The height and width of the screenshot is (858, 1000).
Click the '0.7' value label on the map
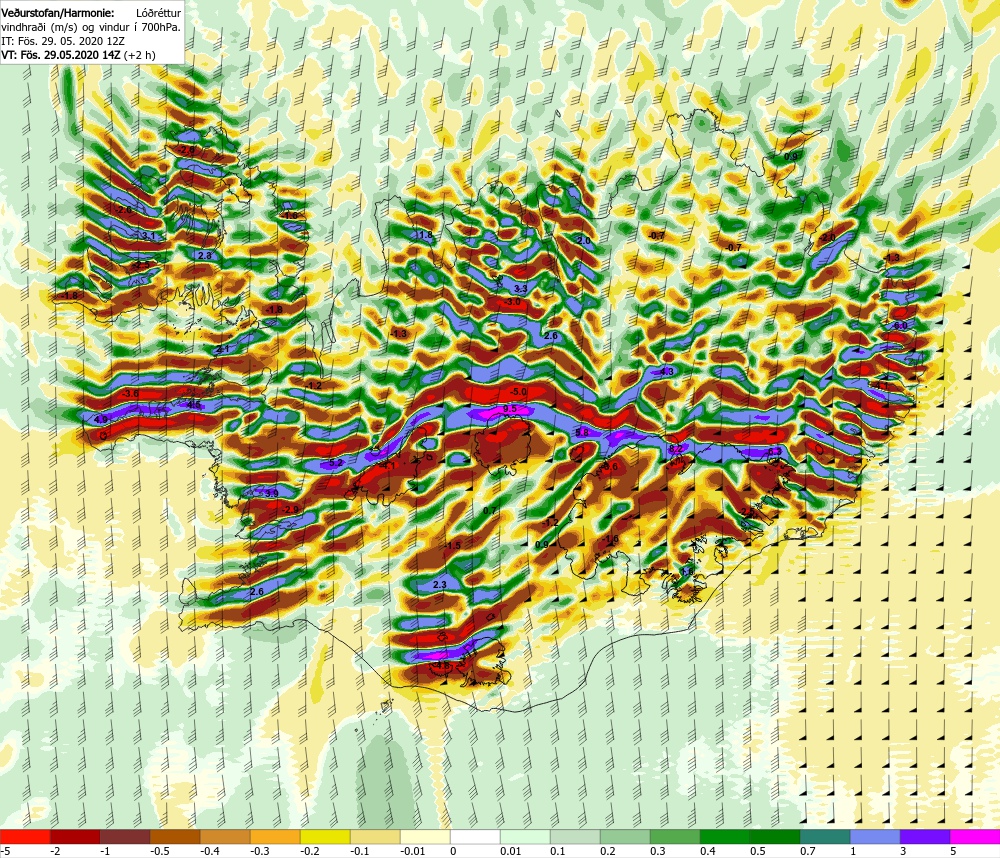point(490,510)
